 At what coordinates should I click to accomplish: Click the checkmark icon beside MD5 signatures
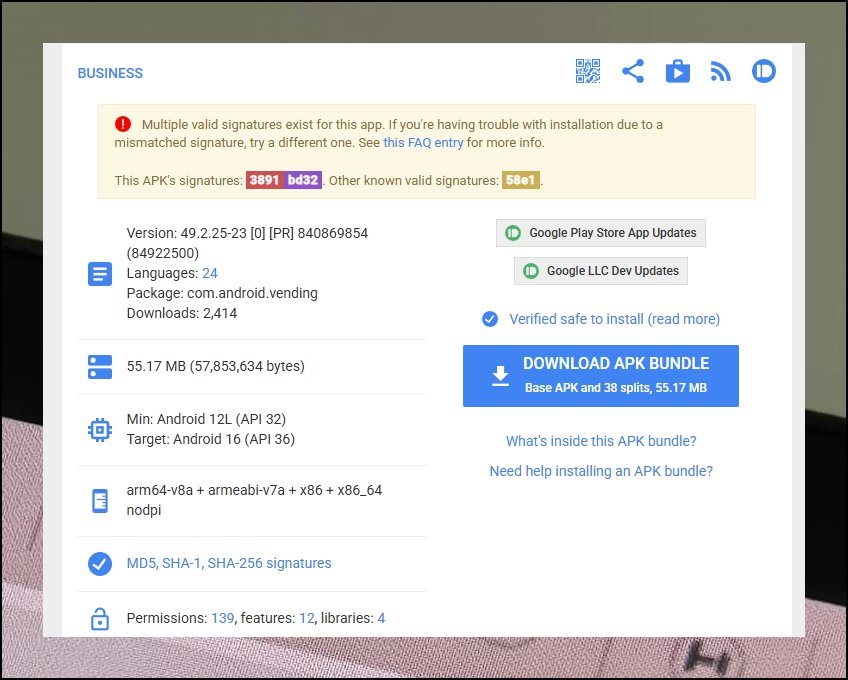coord(100,564)
